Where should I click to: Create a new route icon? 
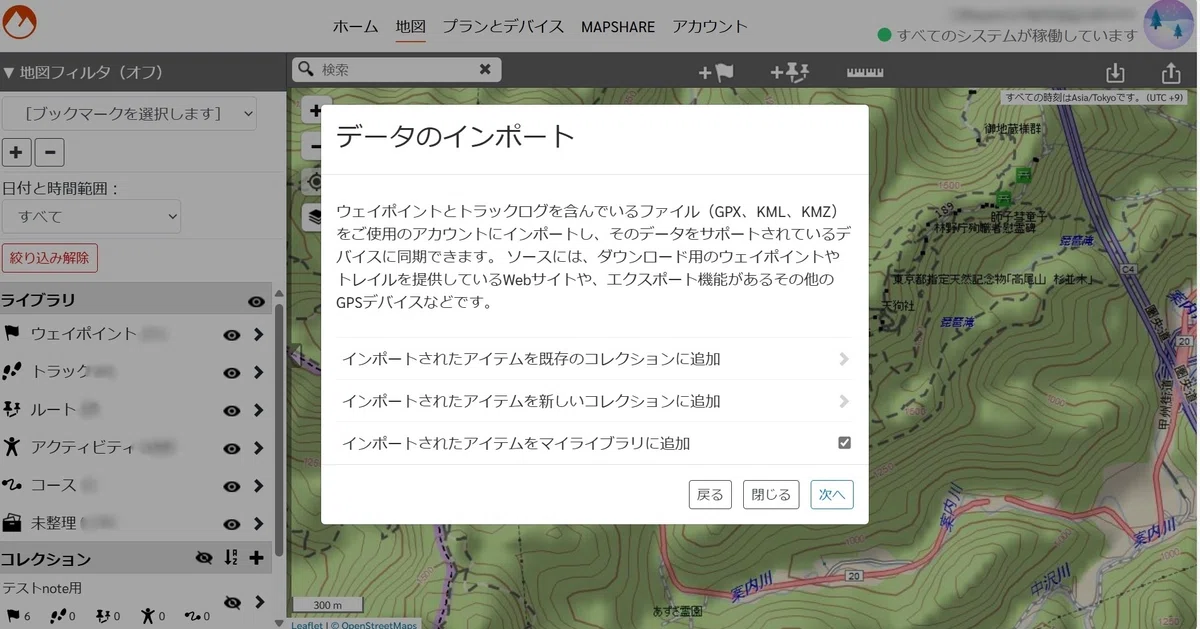790,72
